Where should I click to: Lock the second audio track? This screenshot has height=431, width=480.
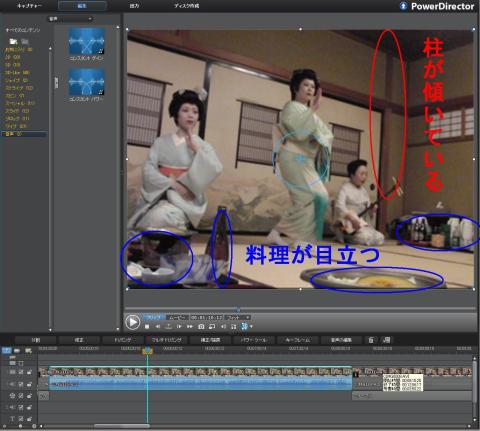(29, 407)
